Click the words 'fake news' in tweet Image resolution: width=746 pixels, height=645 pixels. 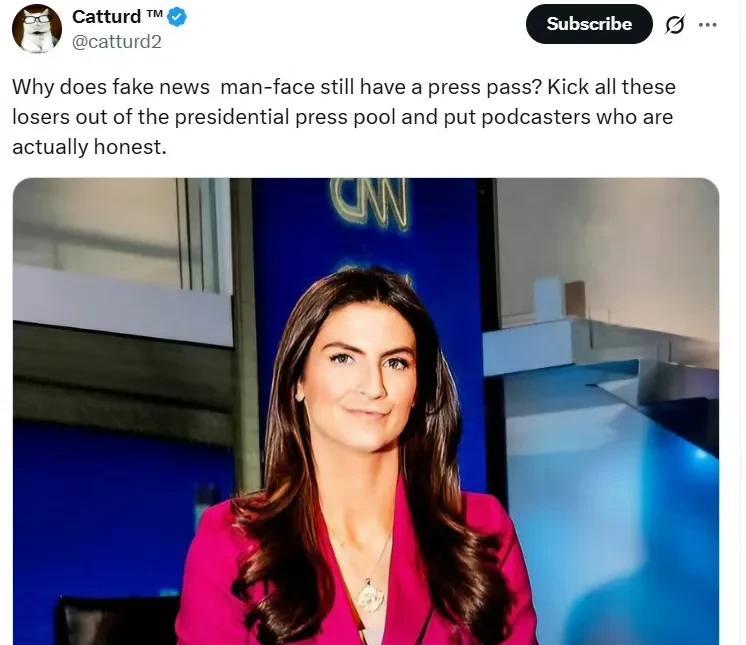161,88
